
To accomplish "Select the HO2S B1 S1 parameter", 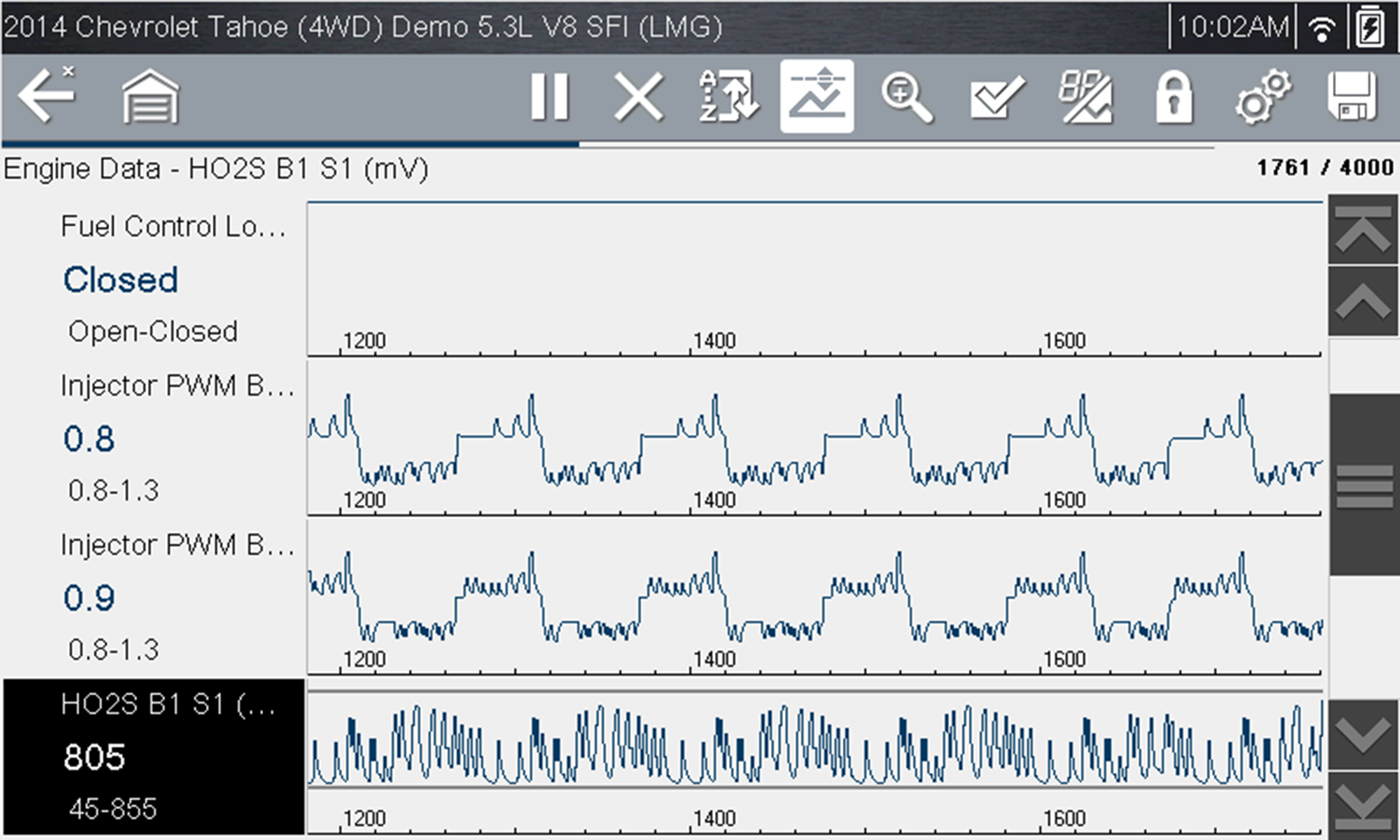I will pos(154,756).
